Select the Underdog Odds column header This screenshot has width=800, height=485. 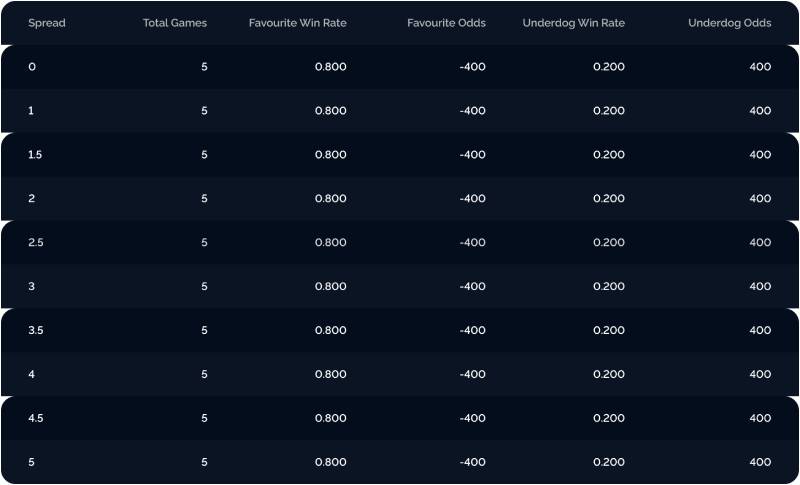[729, 23]
